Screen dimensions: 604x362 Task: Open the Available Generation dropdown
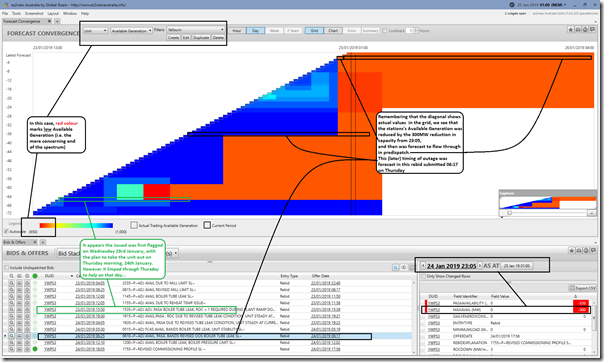pos(131,30)
